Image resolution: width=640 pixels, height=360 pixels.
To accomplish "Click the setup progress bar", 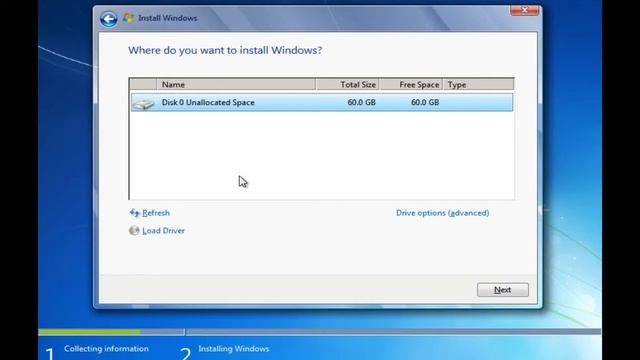I will point(320,332).
